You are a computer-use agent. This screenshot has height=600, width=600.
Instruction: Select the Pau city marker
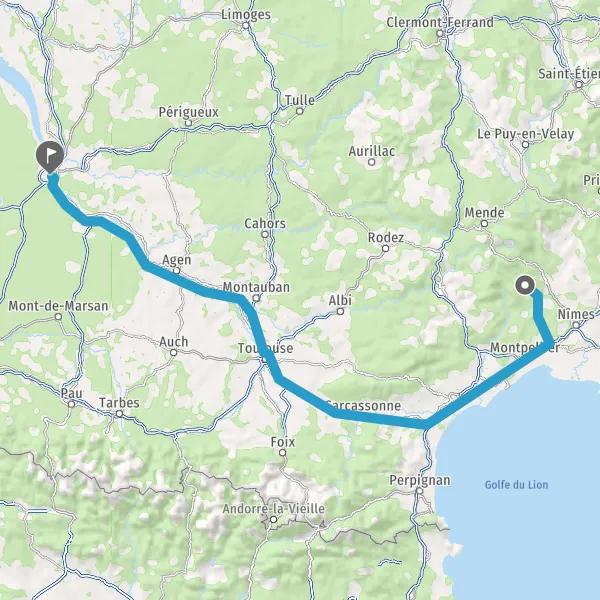point(72,404)
